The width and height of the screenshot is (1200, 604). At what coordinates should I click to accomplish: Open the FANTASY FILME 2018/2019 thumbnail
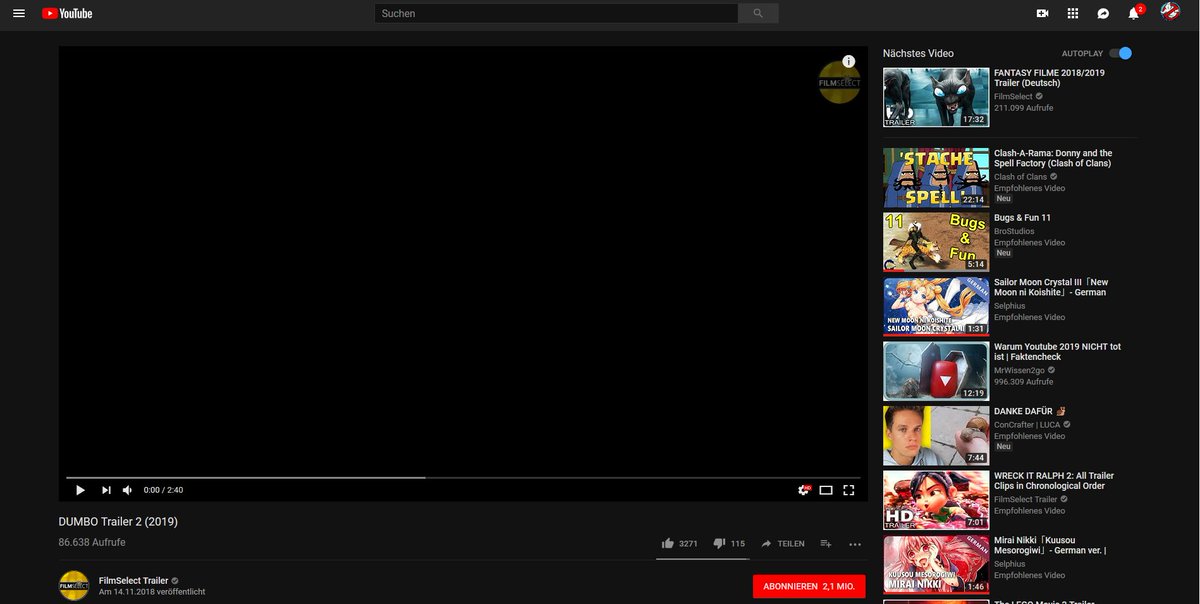coord(936,97)
